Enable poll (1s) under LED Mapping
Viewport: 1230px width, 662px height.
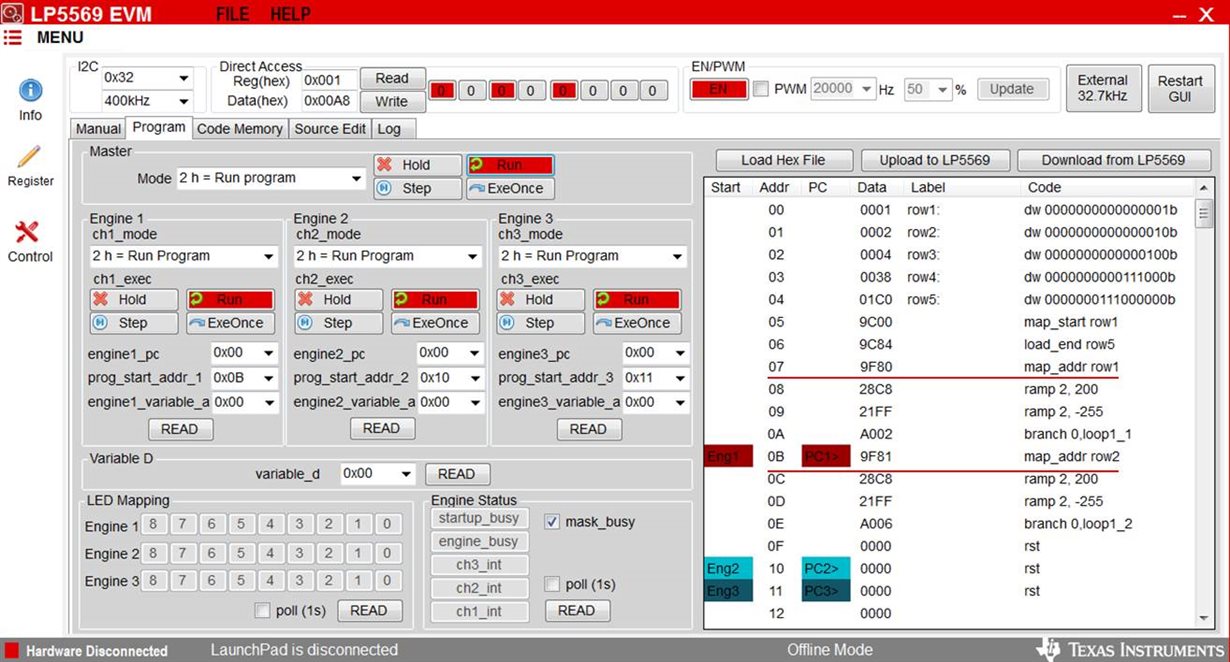pyautogui.click(x=263, y=610)
